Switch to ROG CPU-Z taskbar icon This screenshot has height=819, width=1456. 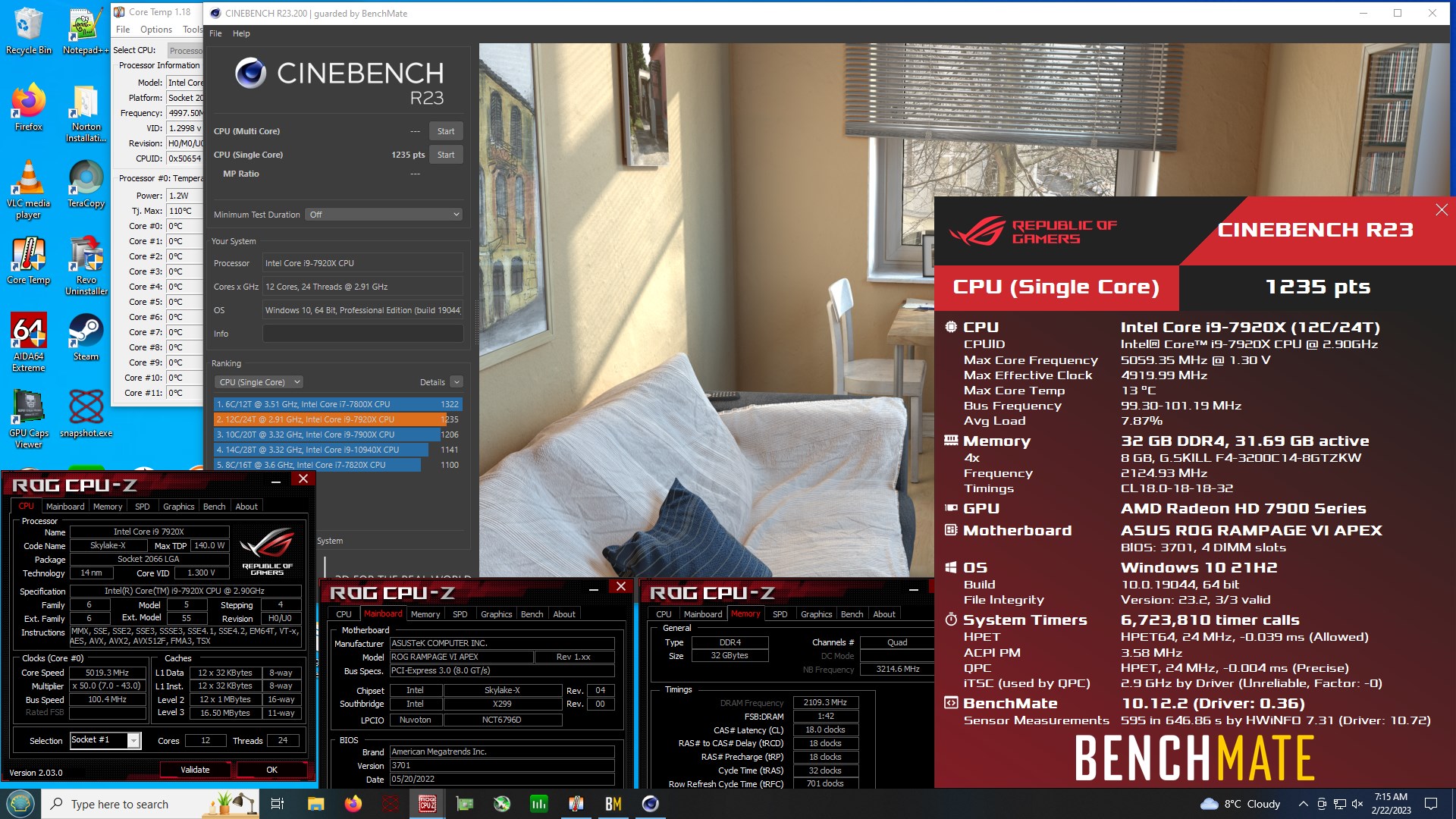click(427, 804)
